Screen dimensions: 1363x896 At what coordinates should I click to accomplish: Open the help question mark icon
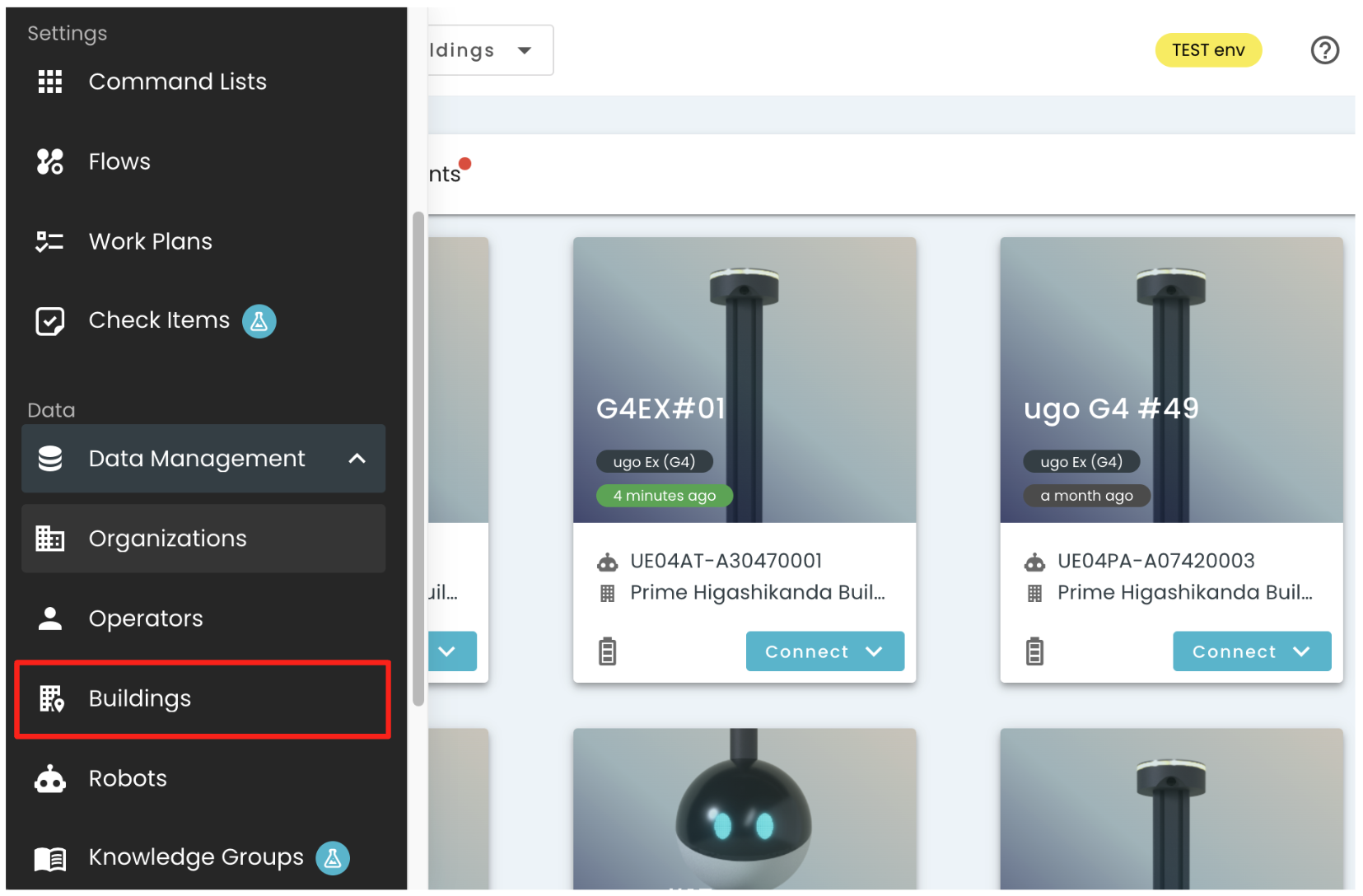(1324, 50)
